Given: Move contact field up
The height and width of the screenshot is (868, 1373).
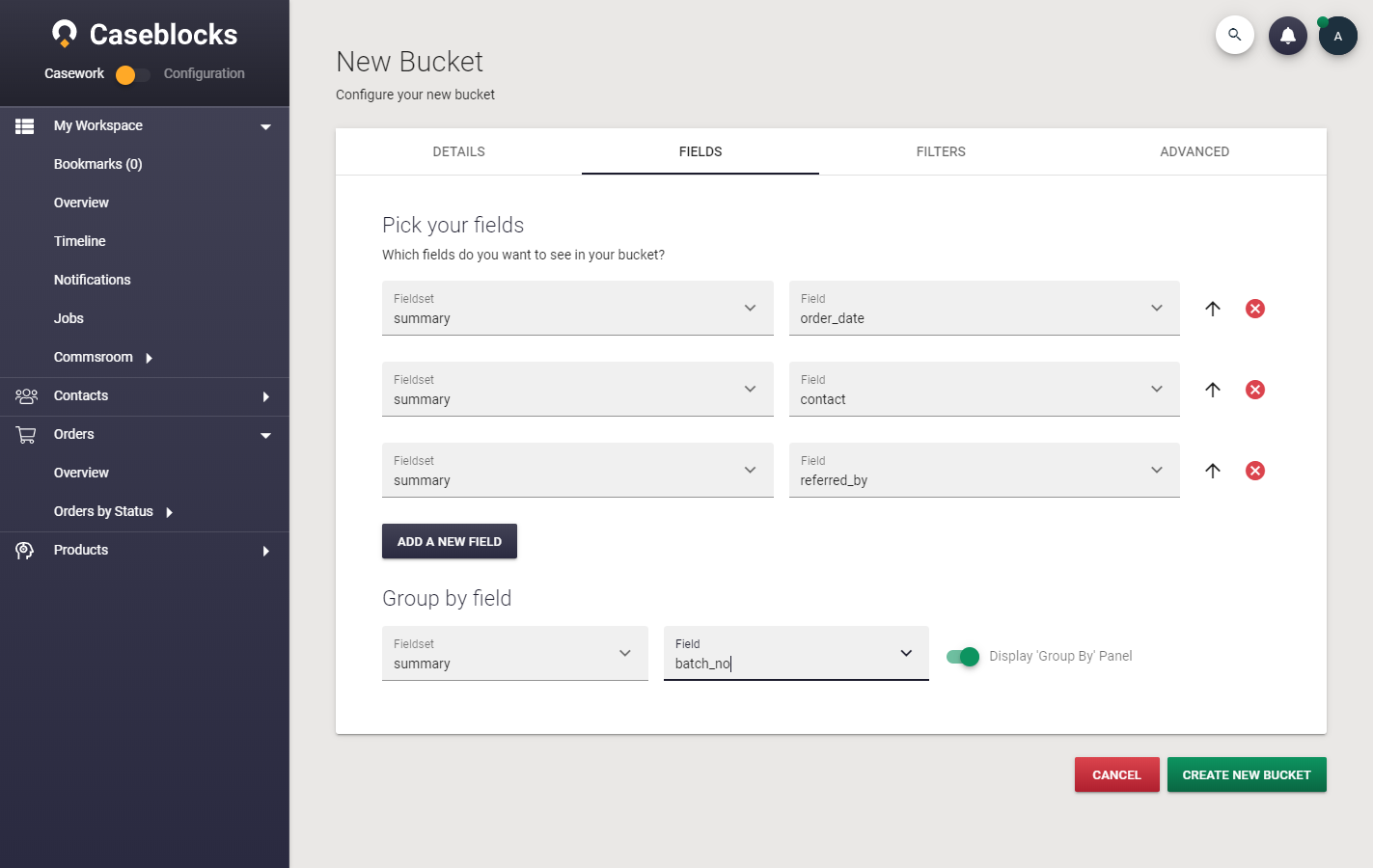Looking at the screenshot, I should point(1213,390).
